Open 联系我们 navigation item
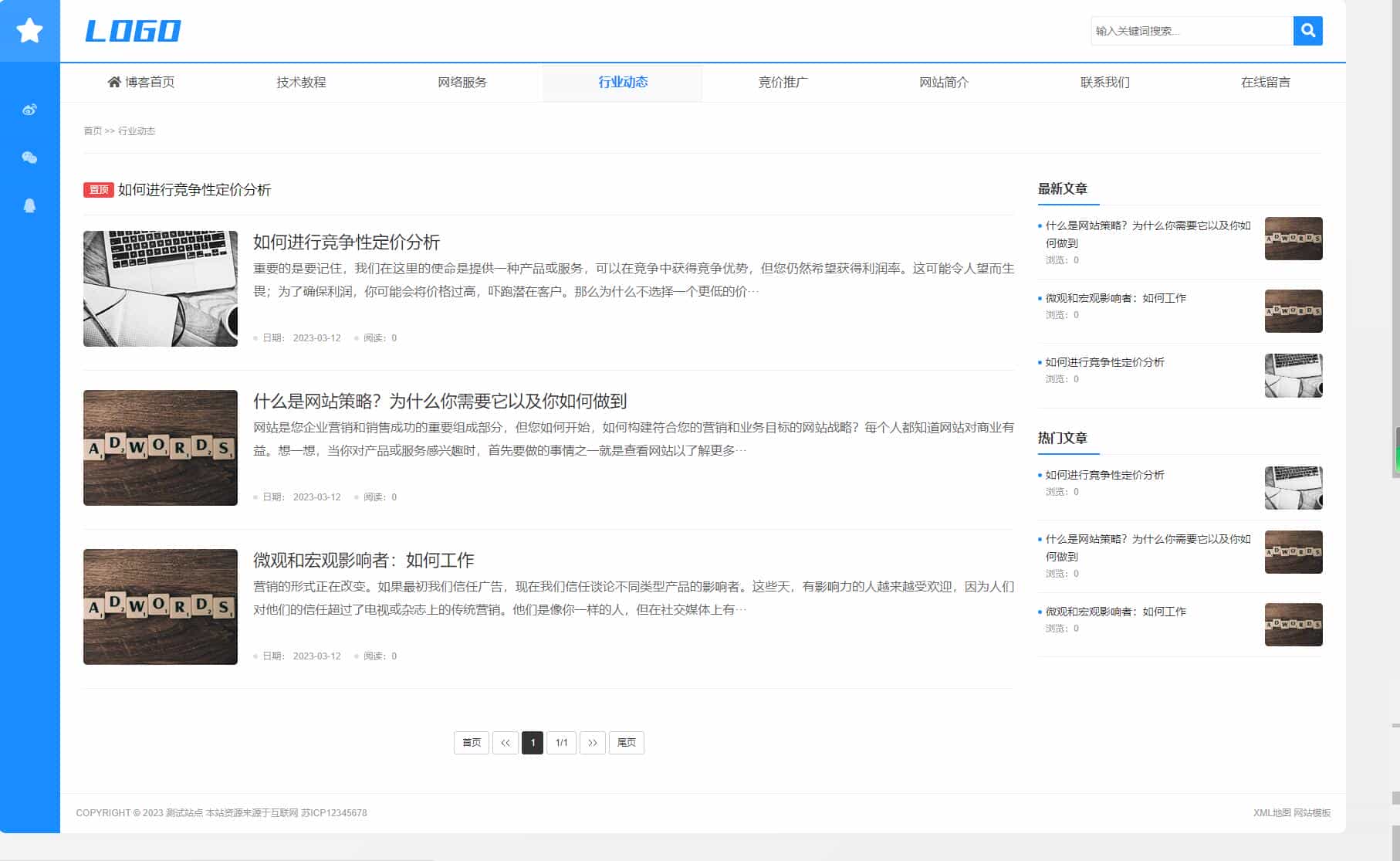The image size is (1400, 861). pos(1104,82)
